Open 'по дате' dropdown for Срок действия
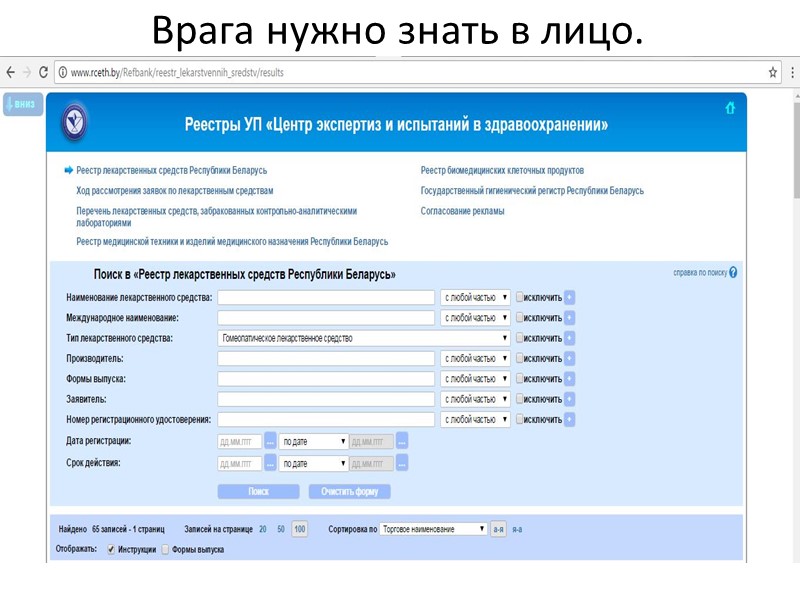 click(314, 464)
